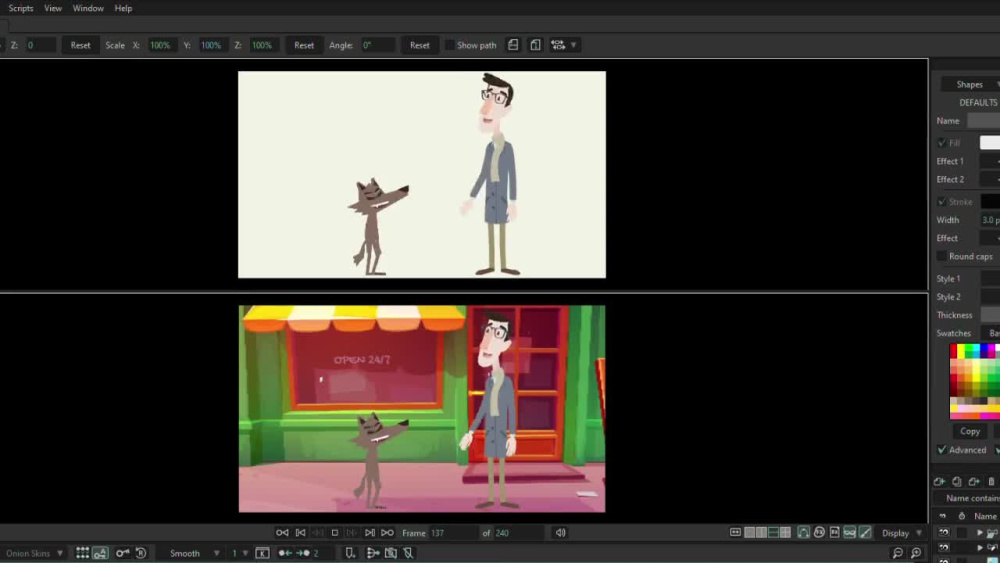The width and height of the screenshot is (1000, 563).
Task: Click the Z position input field
Action: [x=40, y=45]
